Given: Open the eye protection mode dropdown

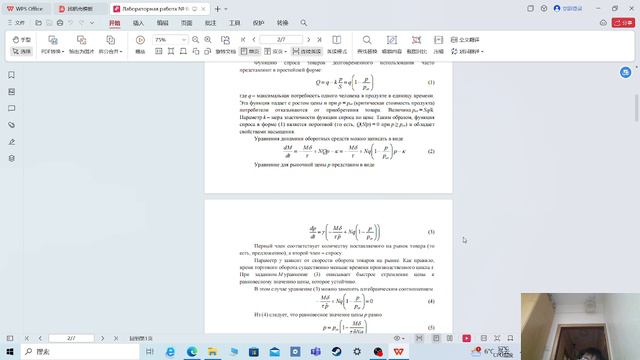Looking at the screenshot, I should [x=399, y=338].
